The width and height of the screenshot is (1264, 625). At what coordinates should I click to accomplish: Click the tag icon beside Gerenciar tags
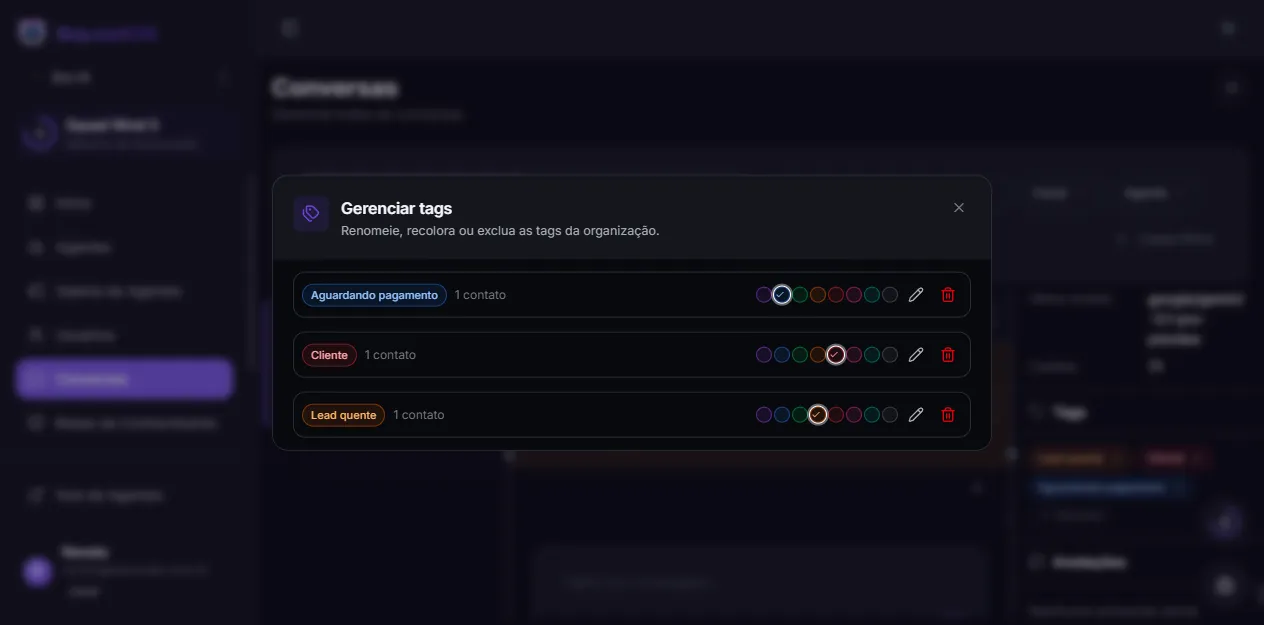click(311, 213)
